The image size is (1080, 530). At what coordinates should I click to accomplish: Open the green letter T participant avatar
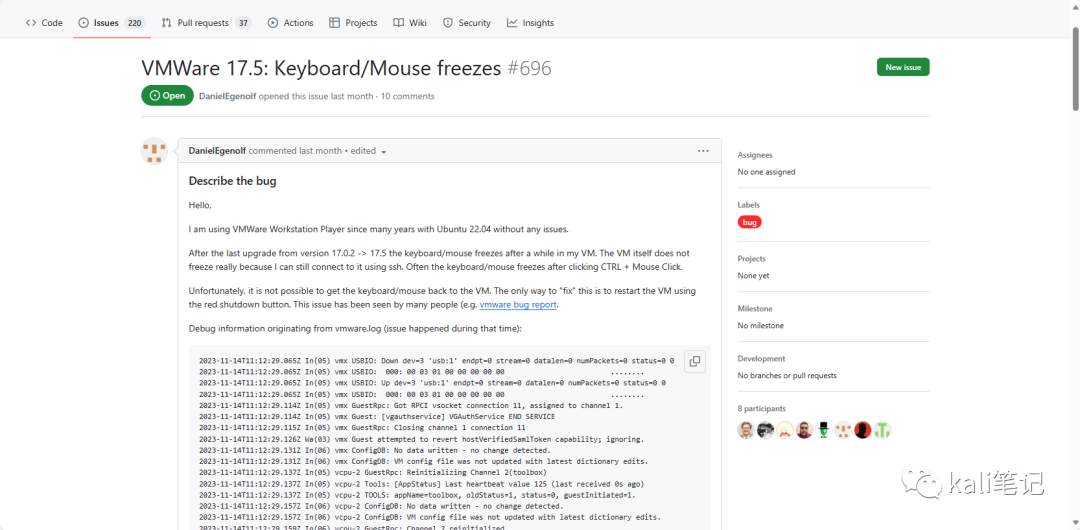click(883, 430)
